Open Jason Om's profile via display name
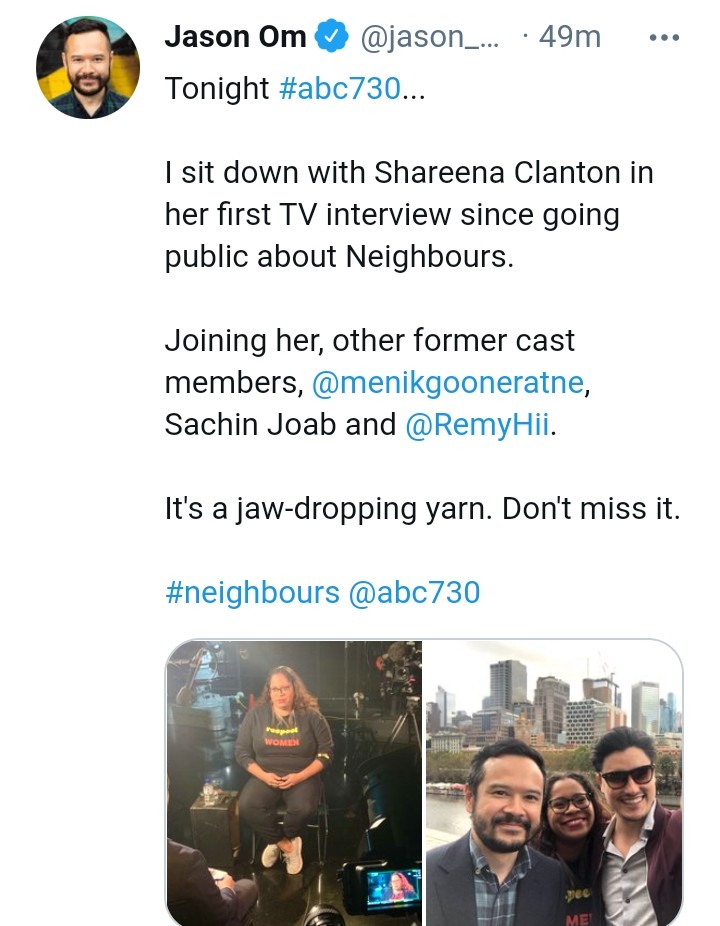 [x=235, y=38]
